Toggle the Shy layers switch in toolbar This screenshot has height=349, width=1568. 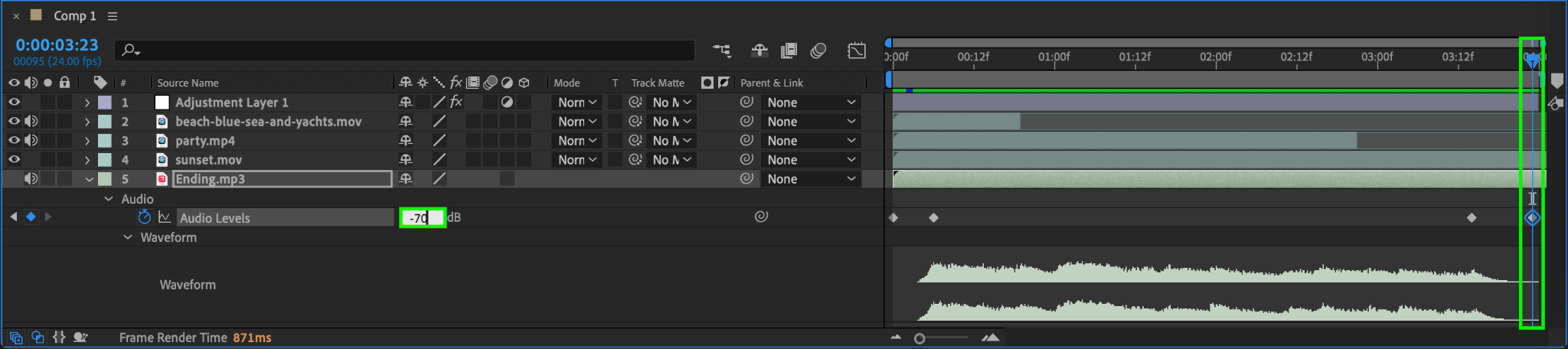point(759,51)
